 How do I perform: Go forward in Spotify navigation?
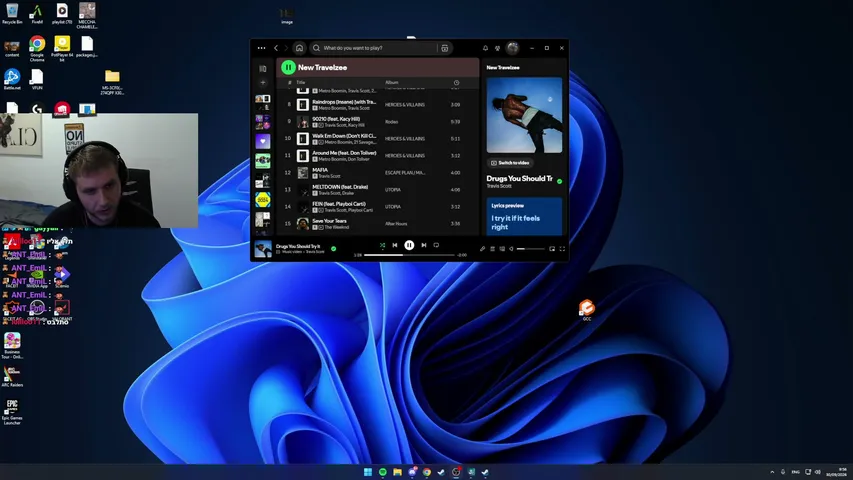[x=286, y=48]
